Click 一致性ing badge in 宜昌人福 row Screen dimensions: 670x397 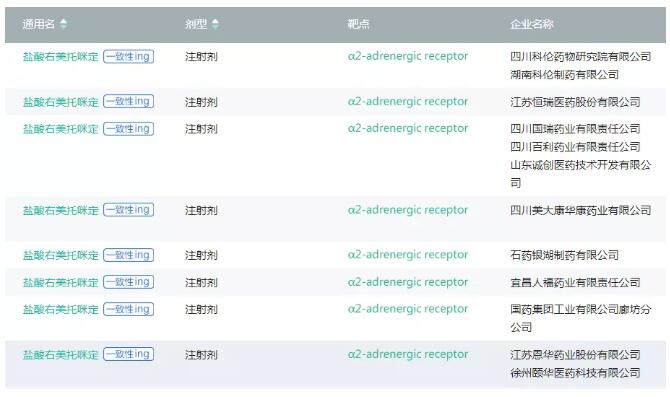click(129, 282)
